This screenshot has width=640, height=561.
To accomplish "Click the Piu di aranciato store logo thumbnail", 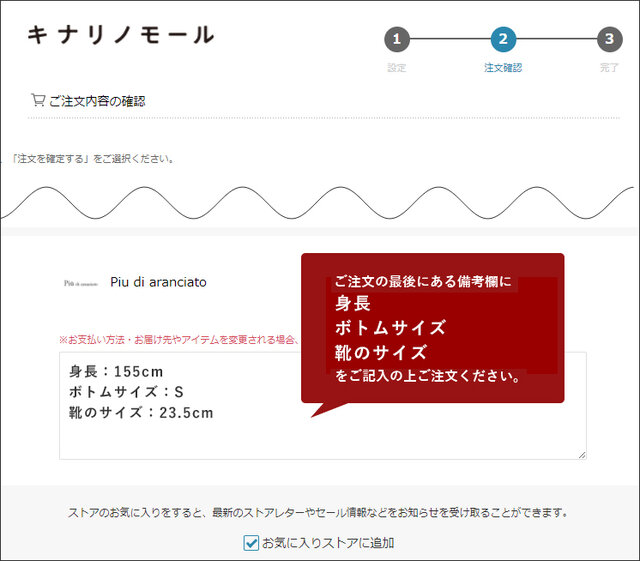I will click(81, 283).
